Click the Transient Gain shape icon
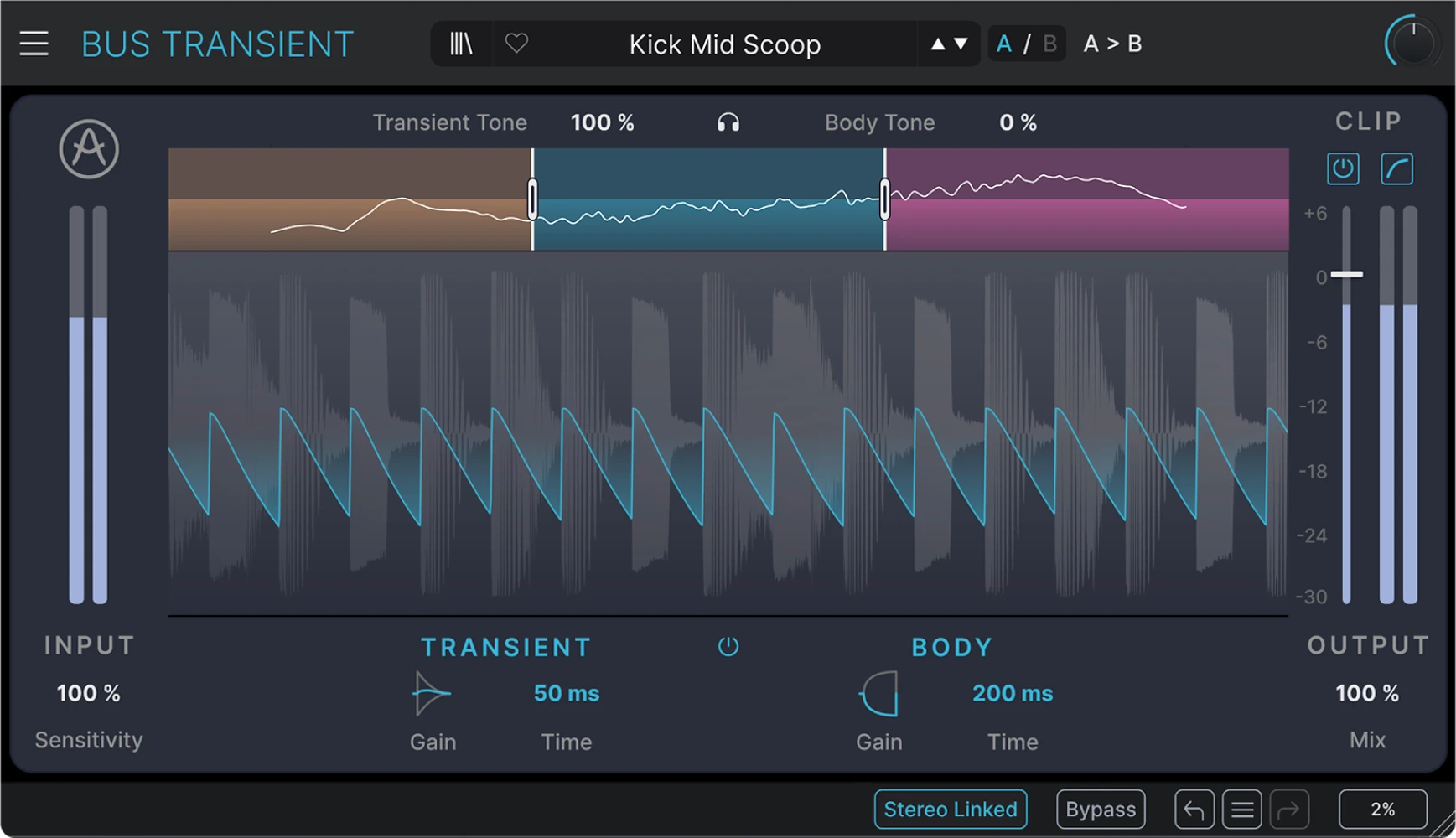The image size is (1456, 838). [x=431, y=693]
